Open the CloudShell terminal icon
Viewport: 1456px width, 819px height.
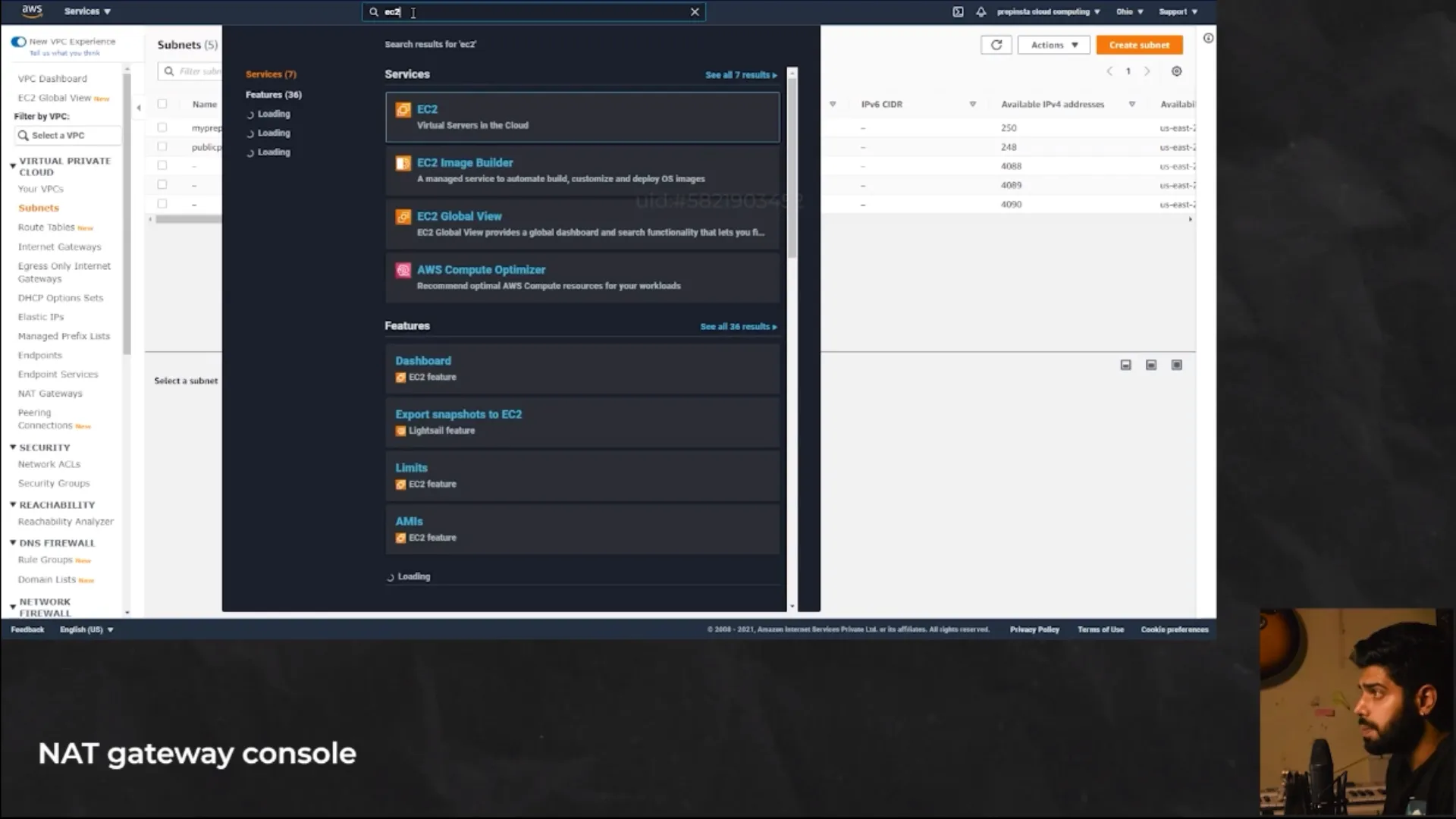[x=958, y=11]
